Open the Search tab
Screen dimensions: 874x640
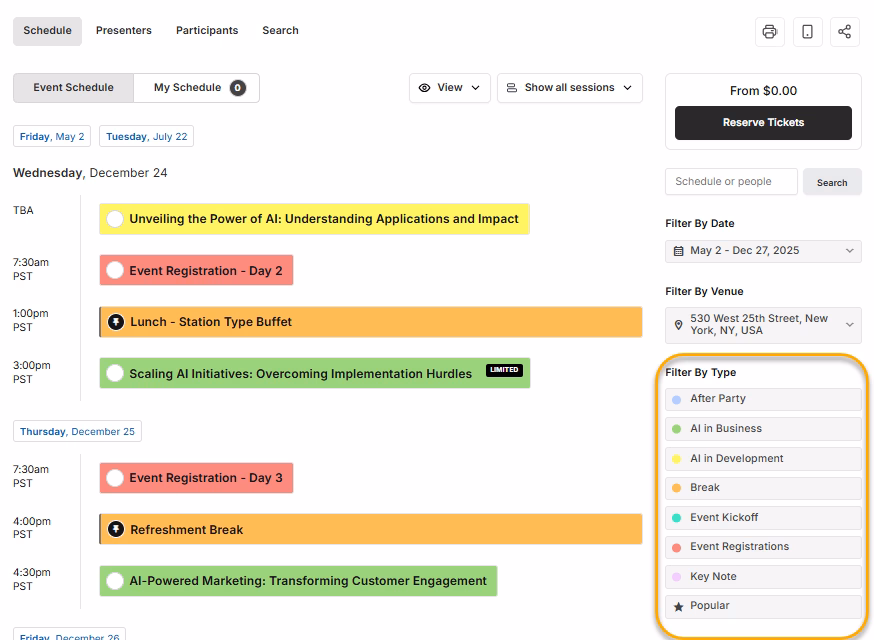tap(280, 31)
